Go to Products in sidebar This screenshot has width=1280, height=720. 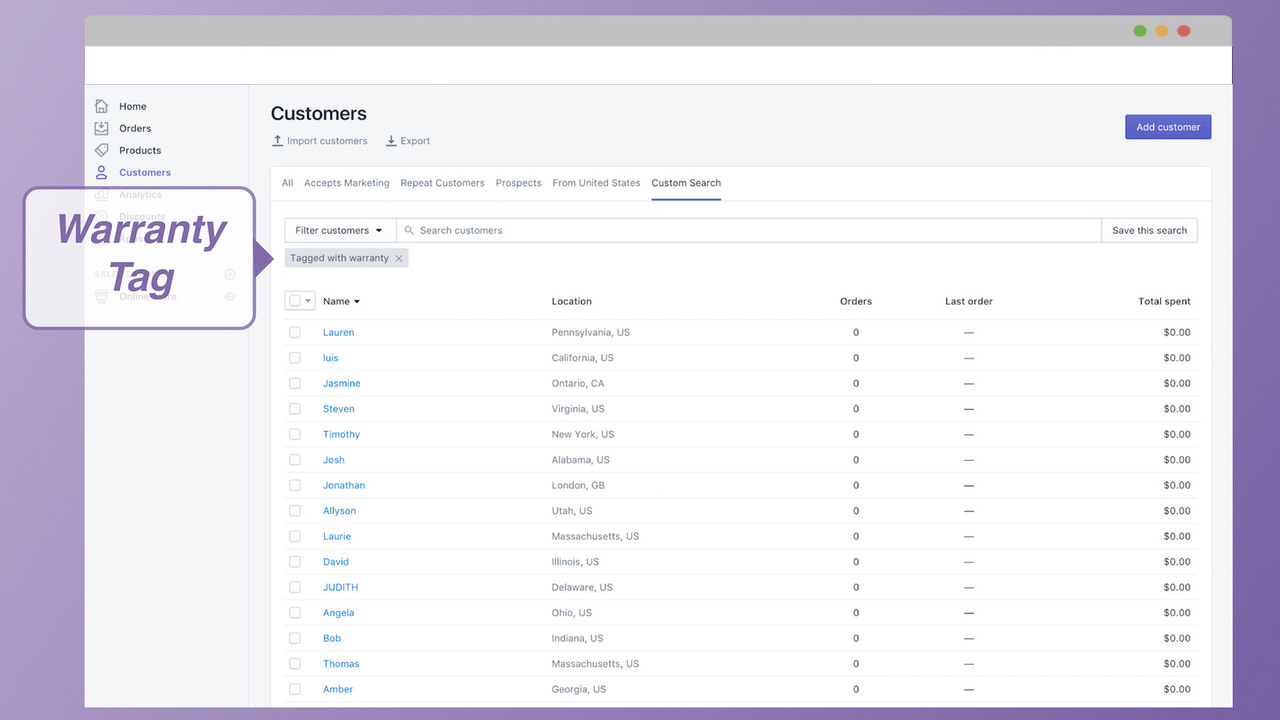pos(140,150)
